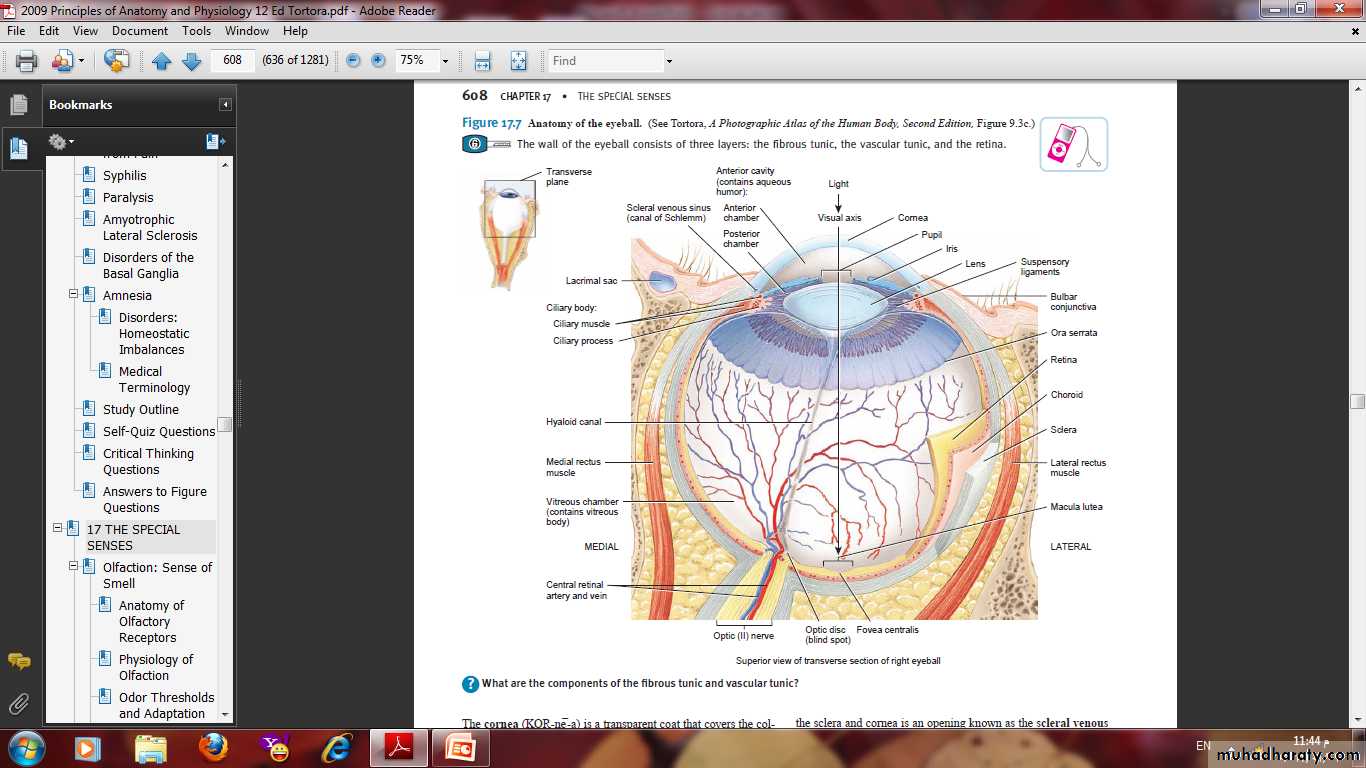Open the Tools menu
The width and height of the screenshot is (1366, 768).
click(196, 31)
